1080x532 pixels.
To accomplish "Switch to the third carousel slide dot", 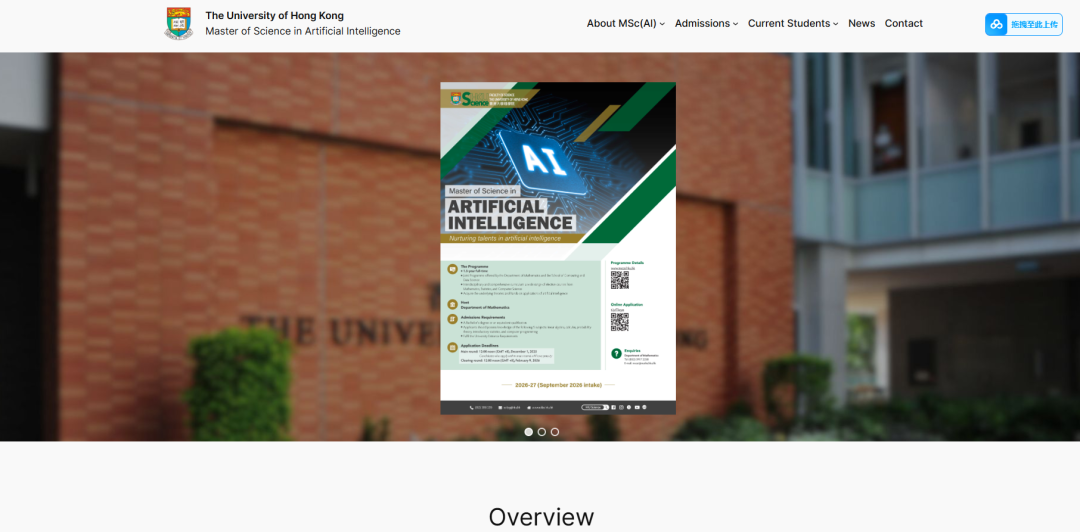I will (555, 432).
